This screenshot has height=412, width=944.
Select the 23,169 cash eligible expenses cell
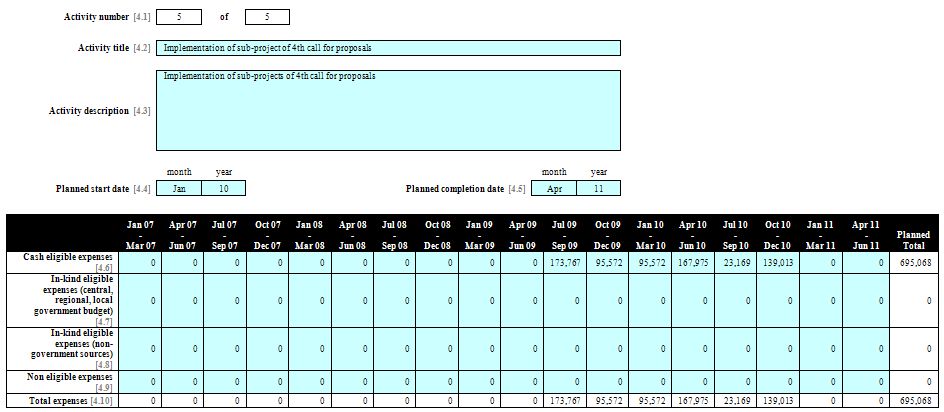coord(735,261)
